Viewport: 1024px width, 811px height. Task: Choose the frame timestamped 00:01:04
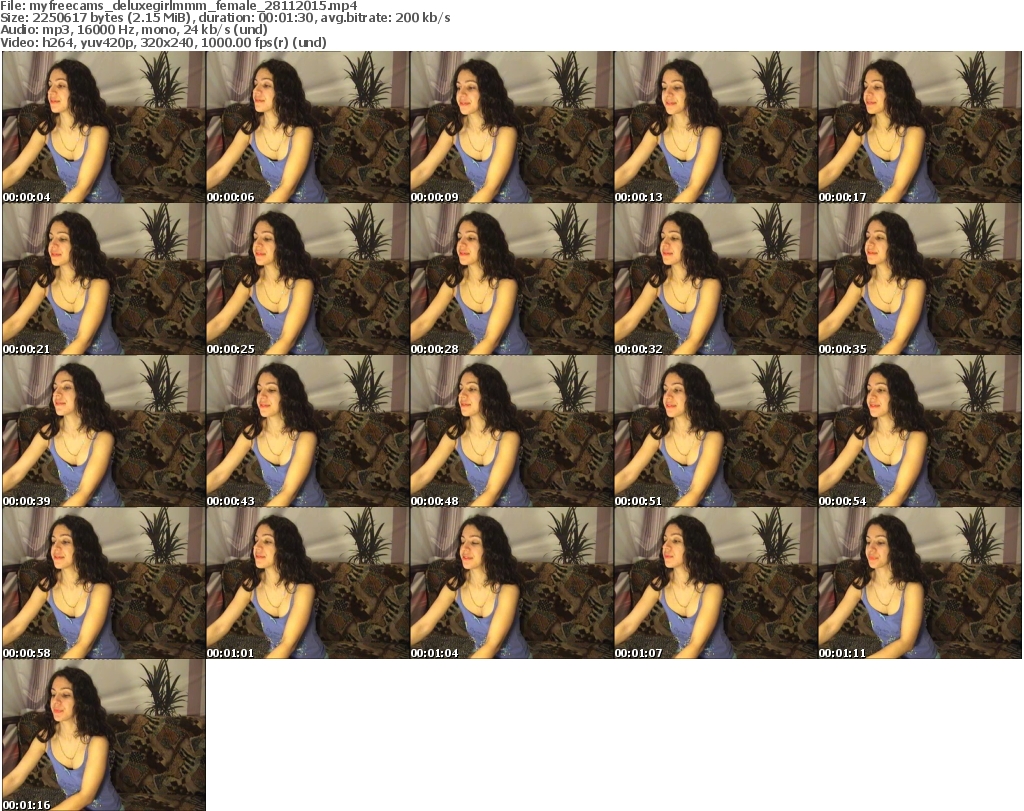click(512, 583)
